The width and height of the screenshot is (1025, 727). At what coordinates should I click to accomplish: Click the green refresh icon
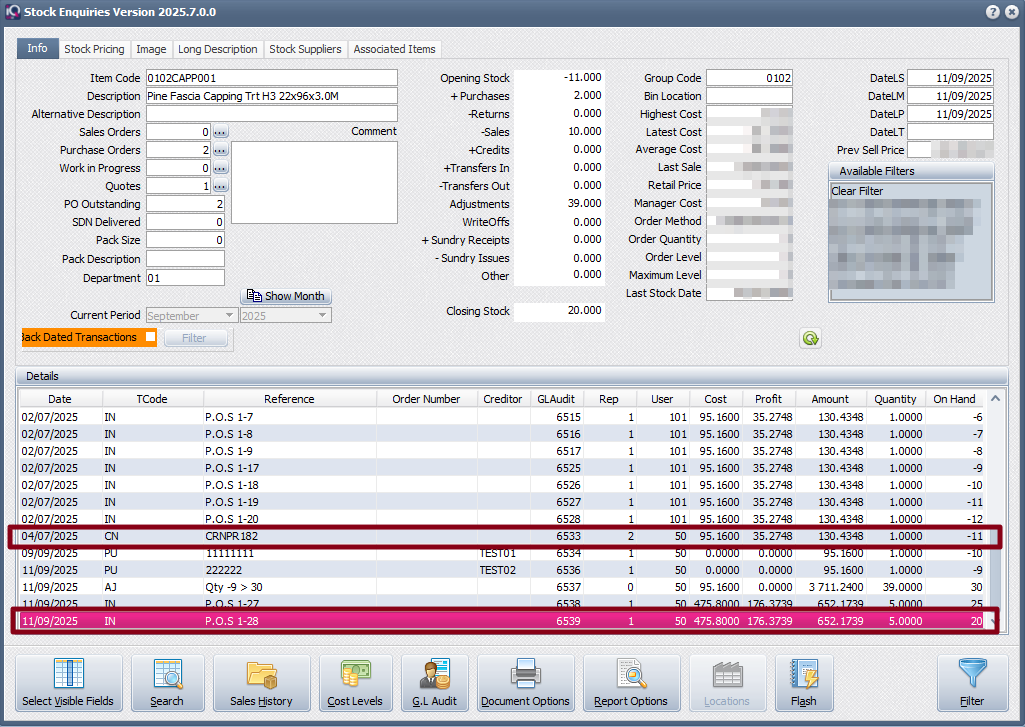pos(810,339)
